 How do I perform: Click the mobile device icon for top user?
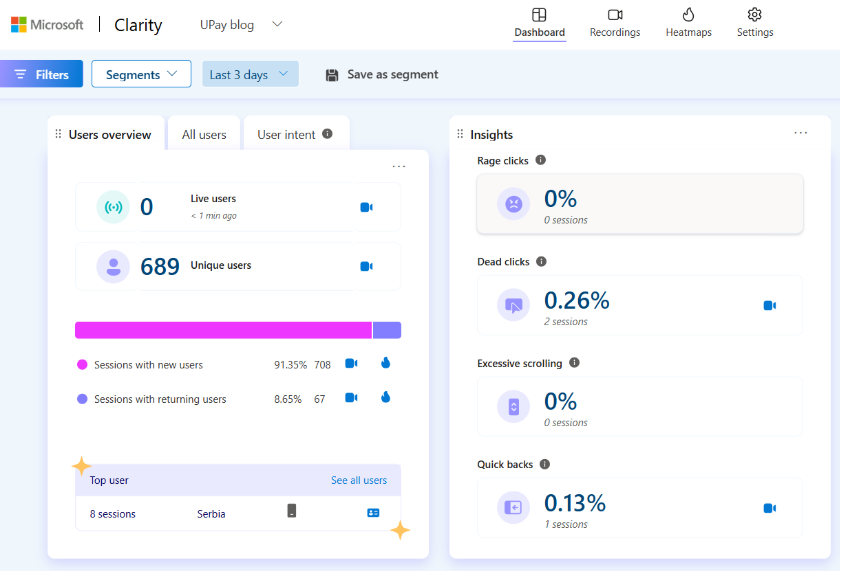292,511
